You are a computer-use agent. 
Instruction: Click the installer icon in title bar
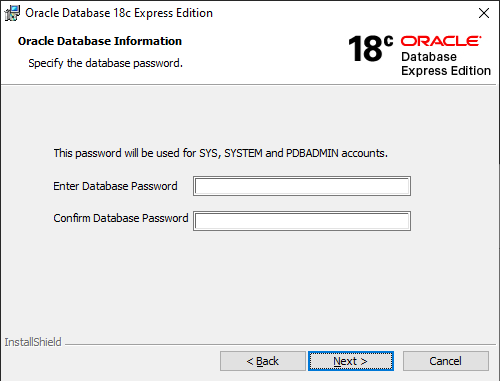pyautogui.click(x=12, y=13)
